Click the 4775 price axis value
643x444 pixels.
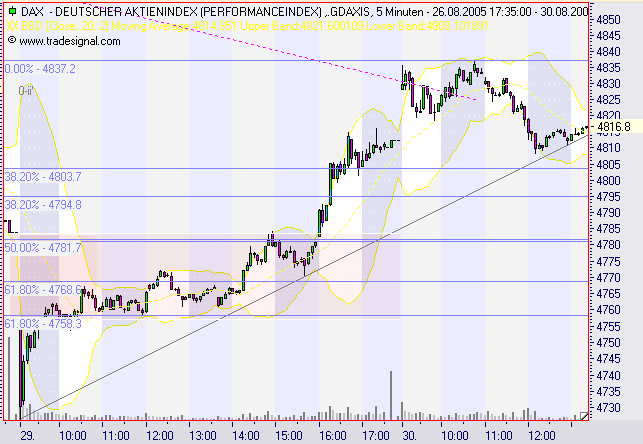[609, 261]
